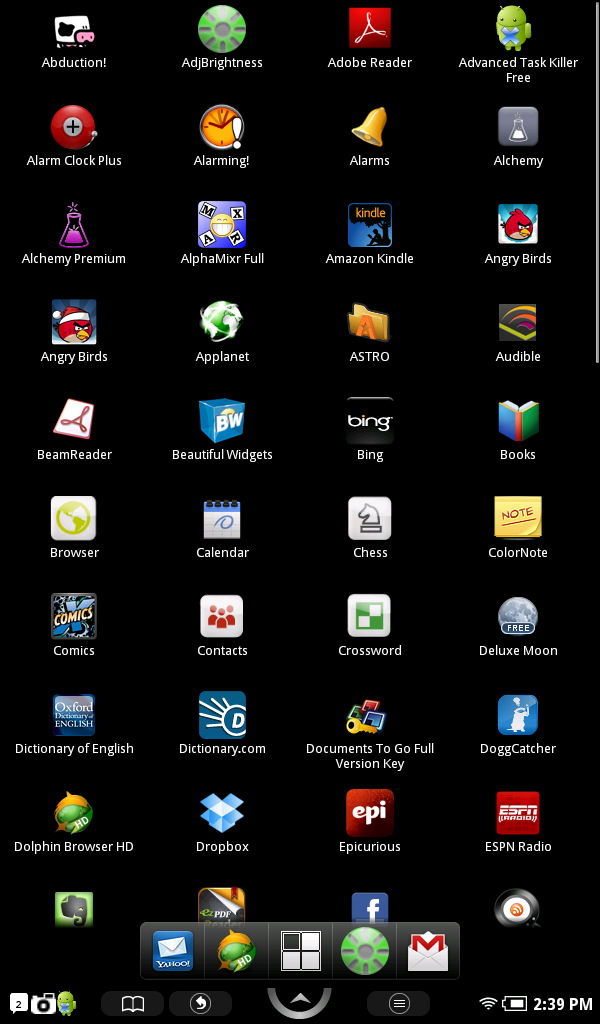This screenshot has height=1024, width=600.
Task: Open the green brightness dial in dock
Action: [364, 951]
